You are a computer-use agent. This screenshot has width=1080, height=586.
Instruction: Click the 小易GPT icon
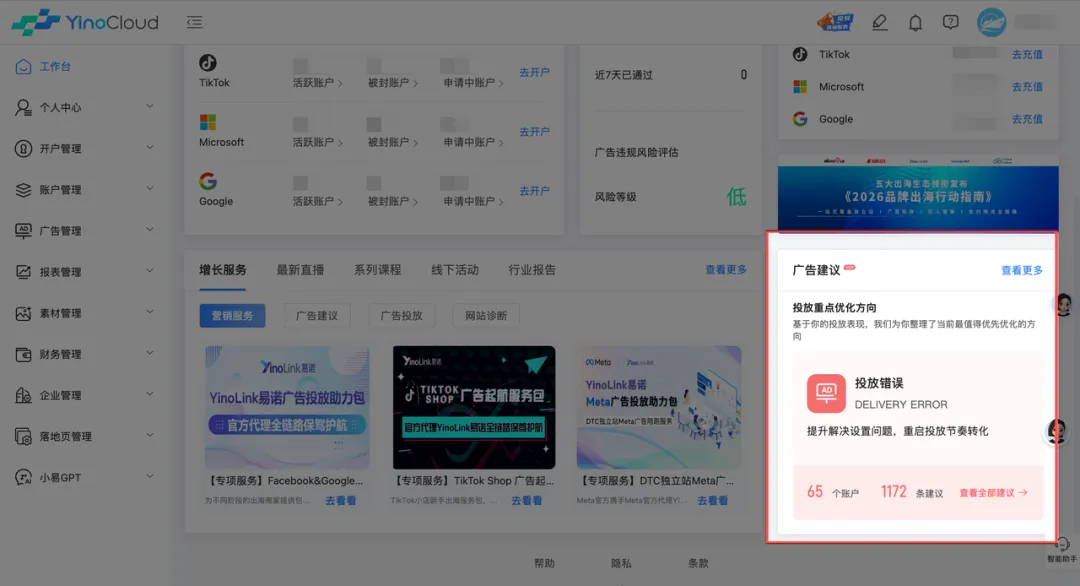pos(23,477)
